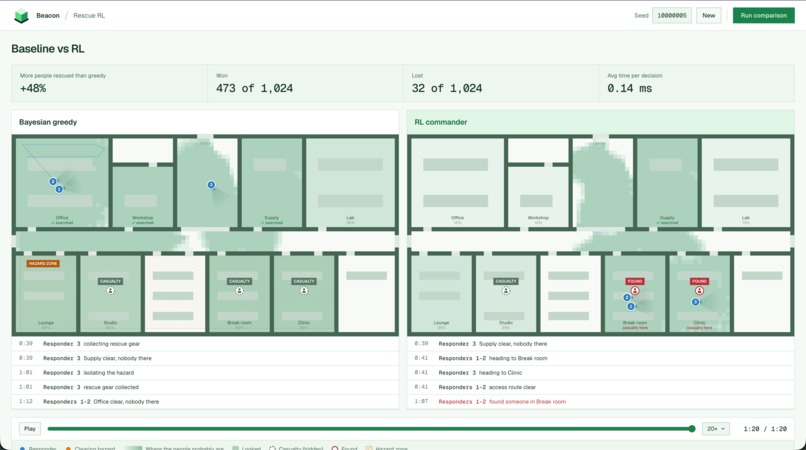This screenshot has width=806, height=450.
Task: Click log row 'Responder 3 collecting rescue gear'
Action: pos(205,344)
